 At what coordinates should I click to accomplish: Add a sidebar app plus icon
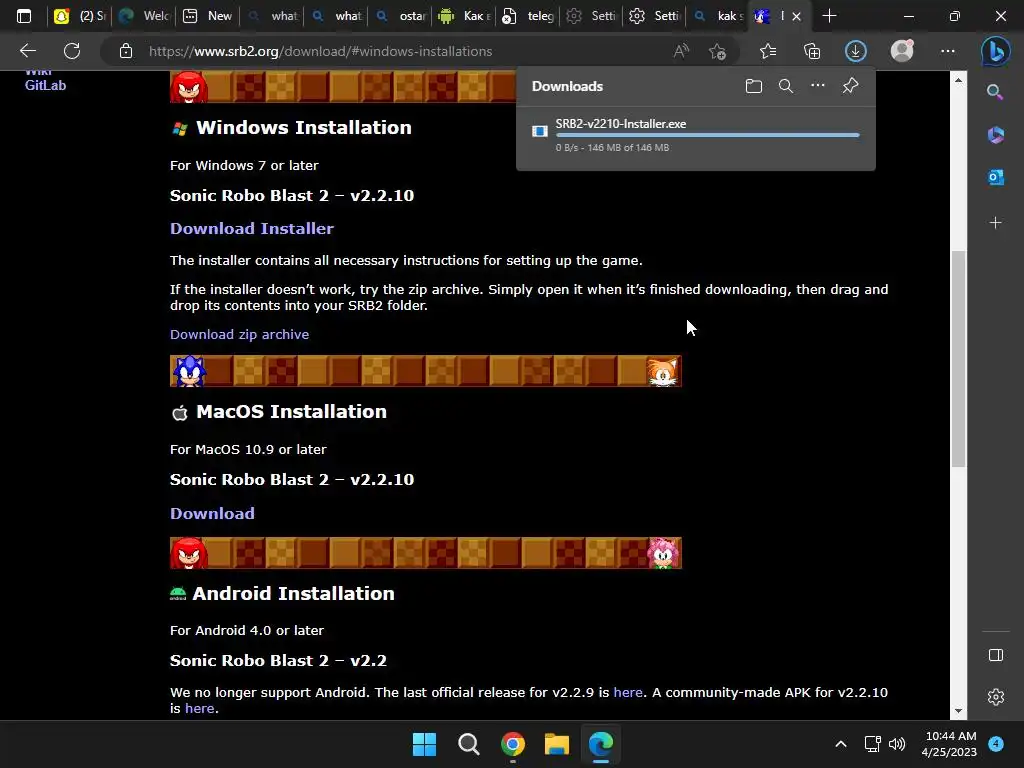995,223
